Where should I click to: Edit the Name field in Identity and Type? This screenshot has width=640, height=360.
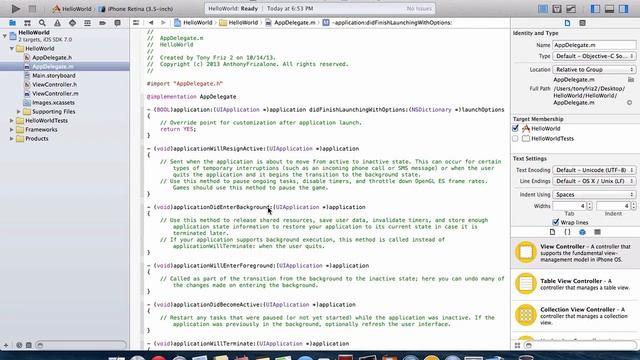(594, 45)
